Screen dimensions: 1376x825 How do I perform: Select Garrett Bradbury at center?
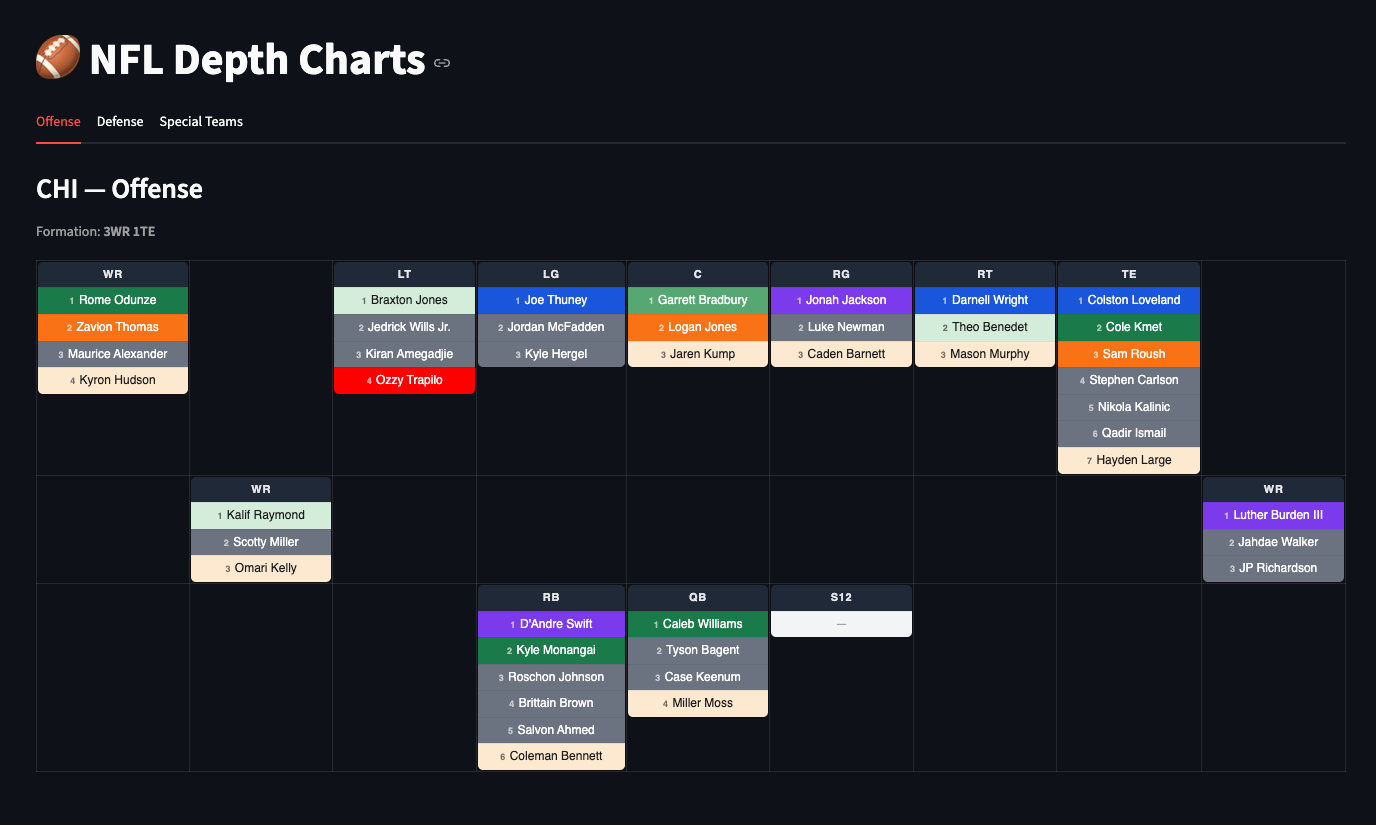click(x=698, y=300)
